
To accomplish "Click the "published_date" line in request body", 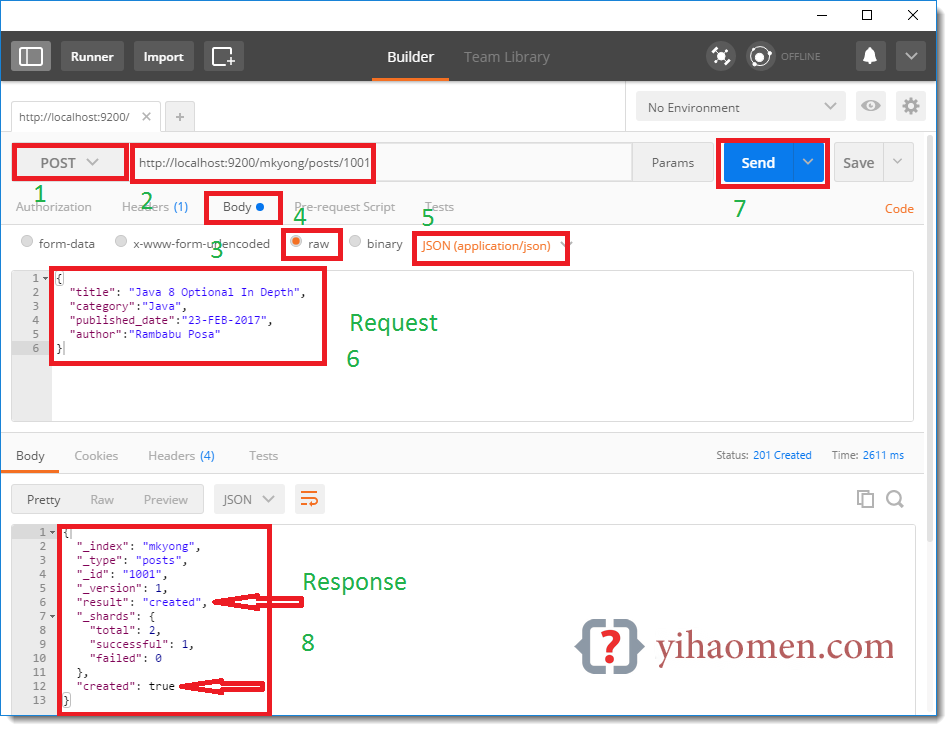I will 171,321.
